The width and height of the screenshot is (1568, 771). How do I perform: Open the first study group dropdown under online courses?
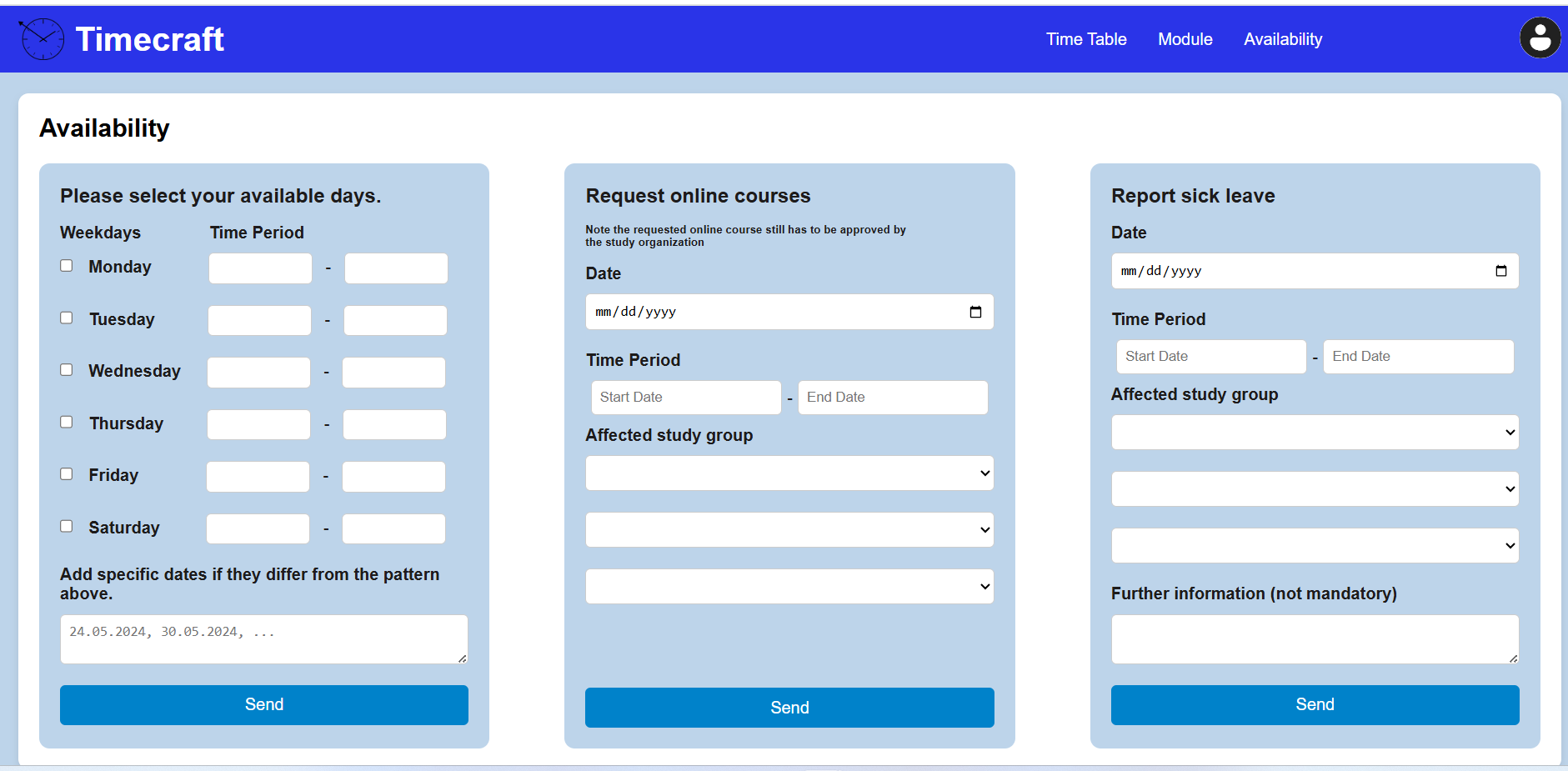click(789, 473)
